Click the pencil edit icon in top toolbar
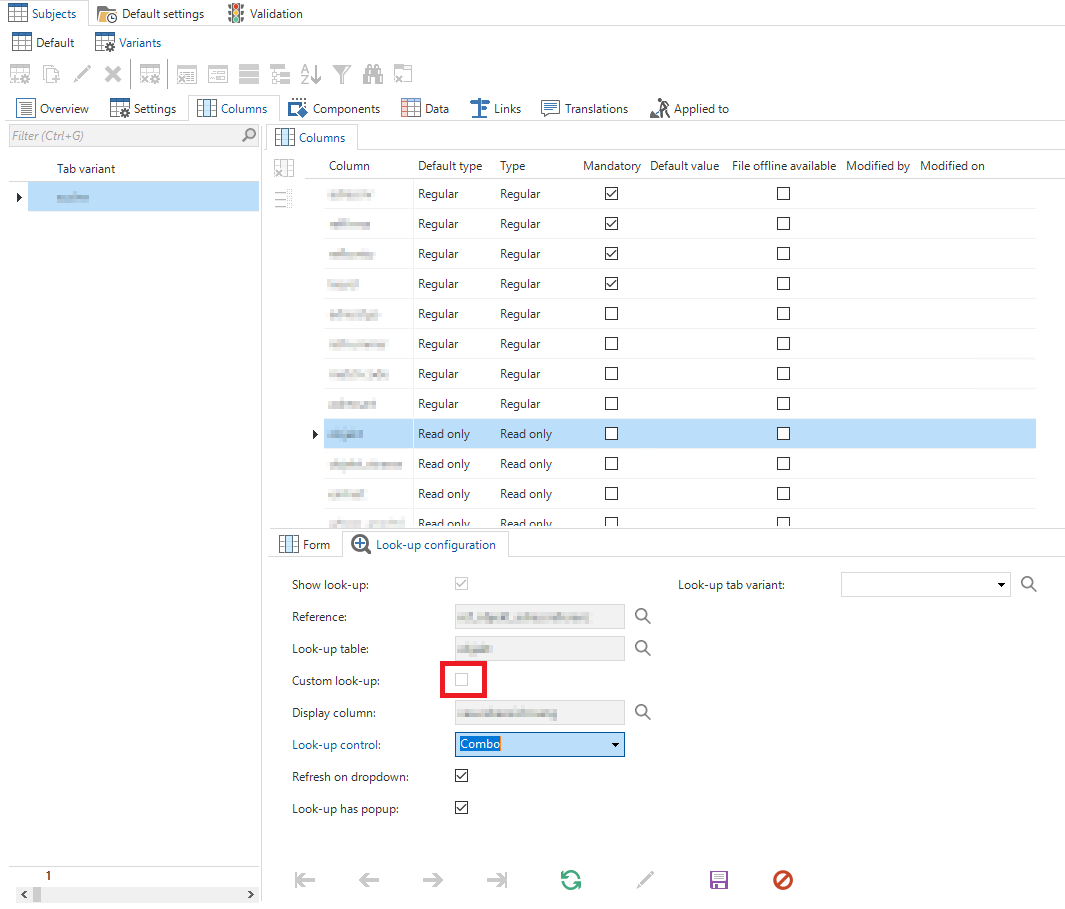Screen dimensions: 1065x909 click(x=82, y=74)
